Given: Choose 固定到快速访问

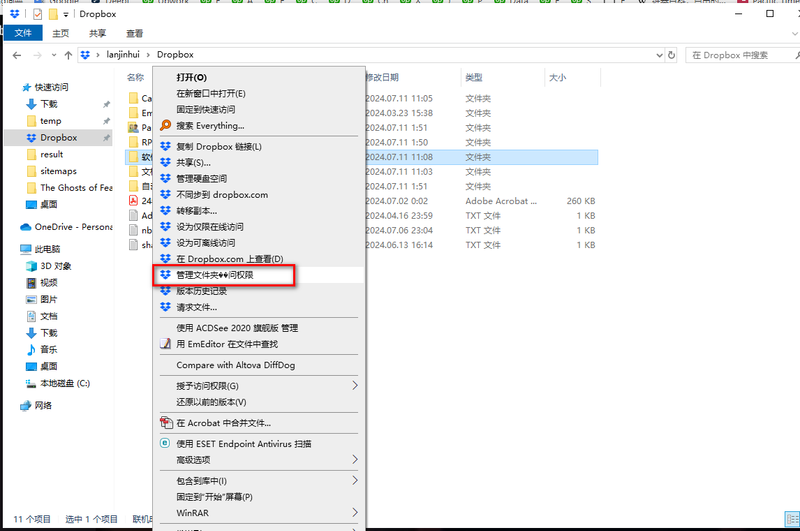Looking at the screenshot, I should pyautogui.click(x=258, y=110).
